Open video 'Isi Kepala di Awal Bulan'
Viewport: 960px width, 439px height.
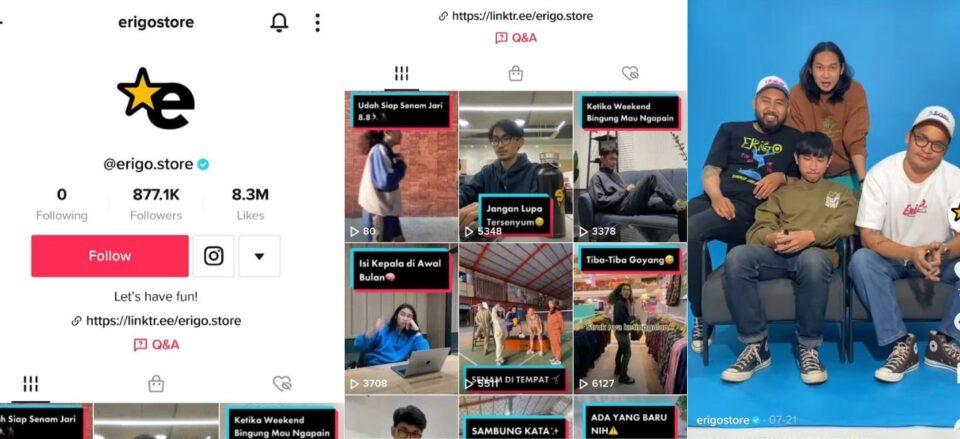point(401,318)
